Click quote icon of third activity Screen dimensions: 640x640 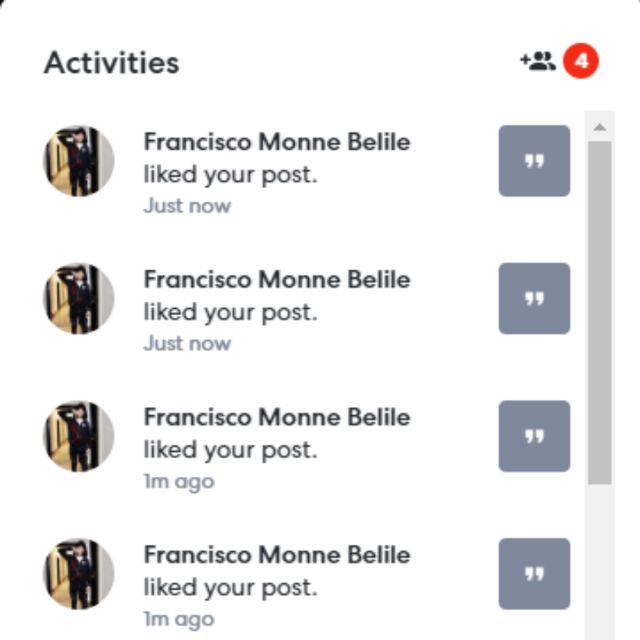pyautogui.click(x=534, y=436)
